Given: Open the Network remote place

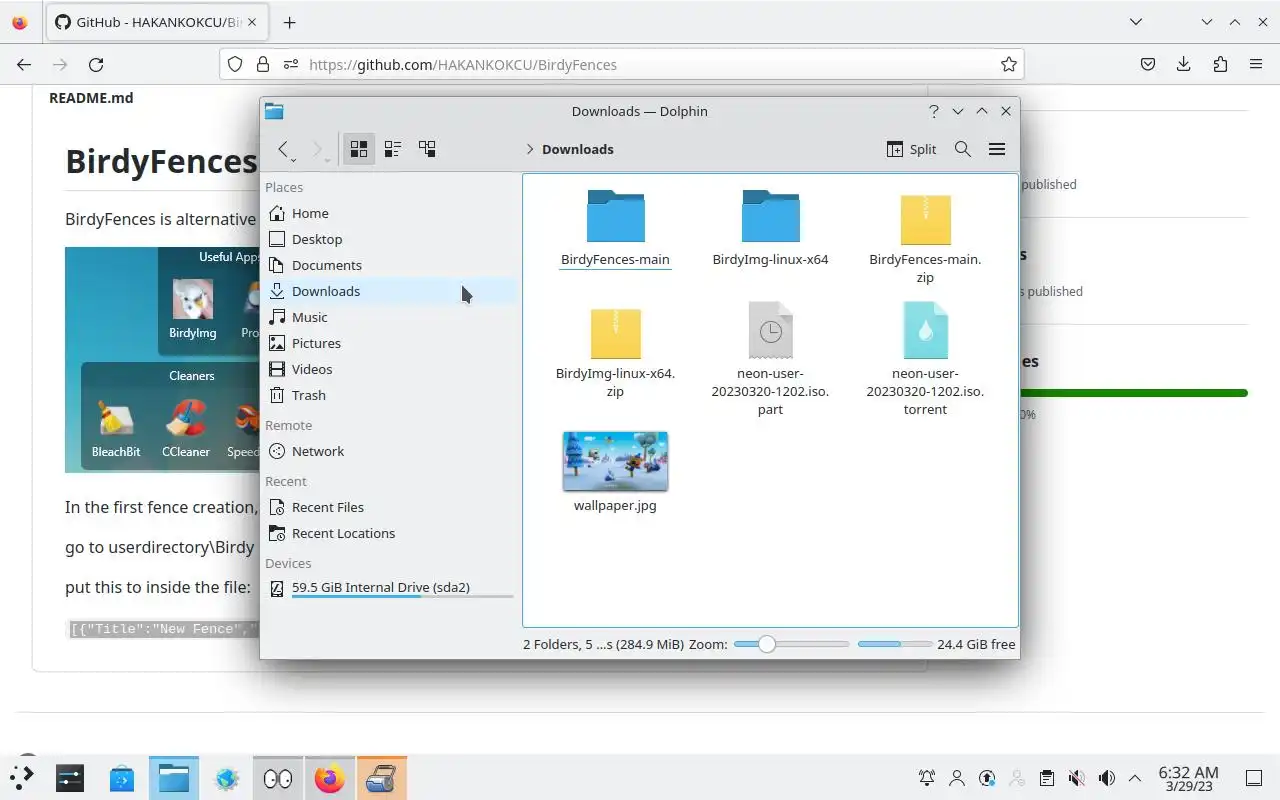Looking at the screenshot, I should [x=390, y=451].
